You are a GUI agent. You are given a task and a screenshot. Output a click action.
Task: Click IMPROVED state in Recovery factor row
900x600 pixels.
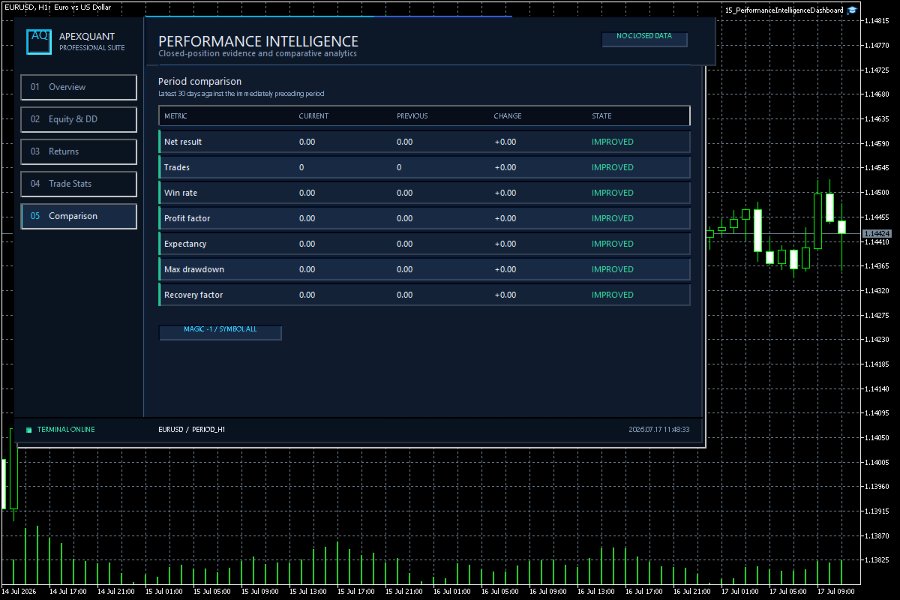612,295
